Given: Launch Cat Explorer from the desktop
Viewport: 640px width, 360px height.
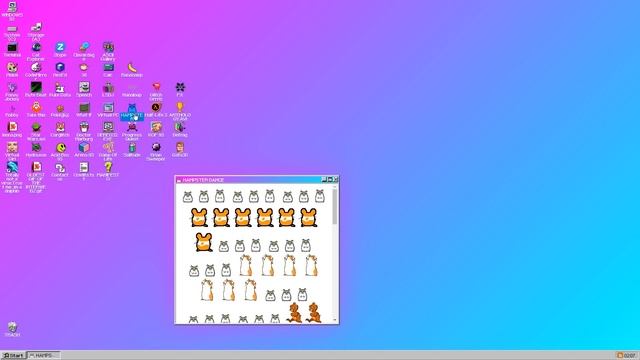Looking at the screenshot, I should (36, 52).
